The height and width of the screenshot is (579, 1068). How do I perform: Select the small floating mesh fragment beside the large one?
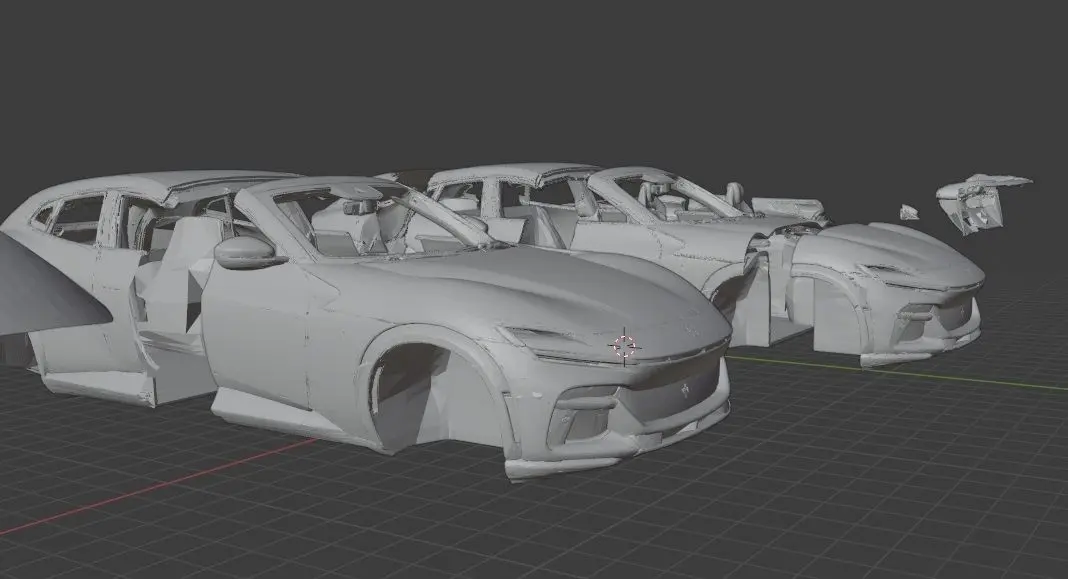pos(909,213)
